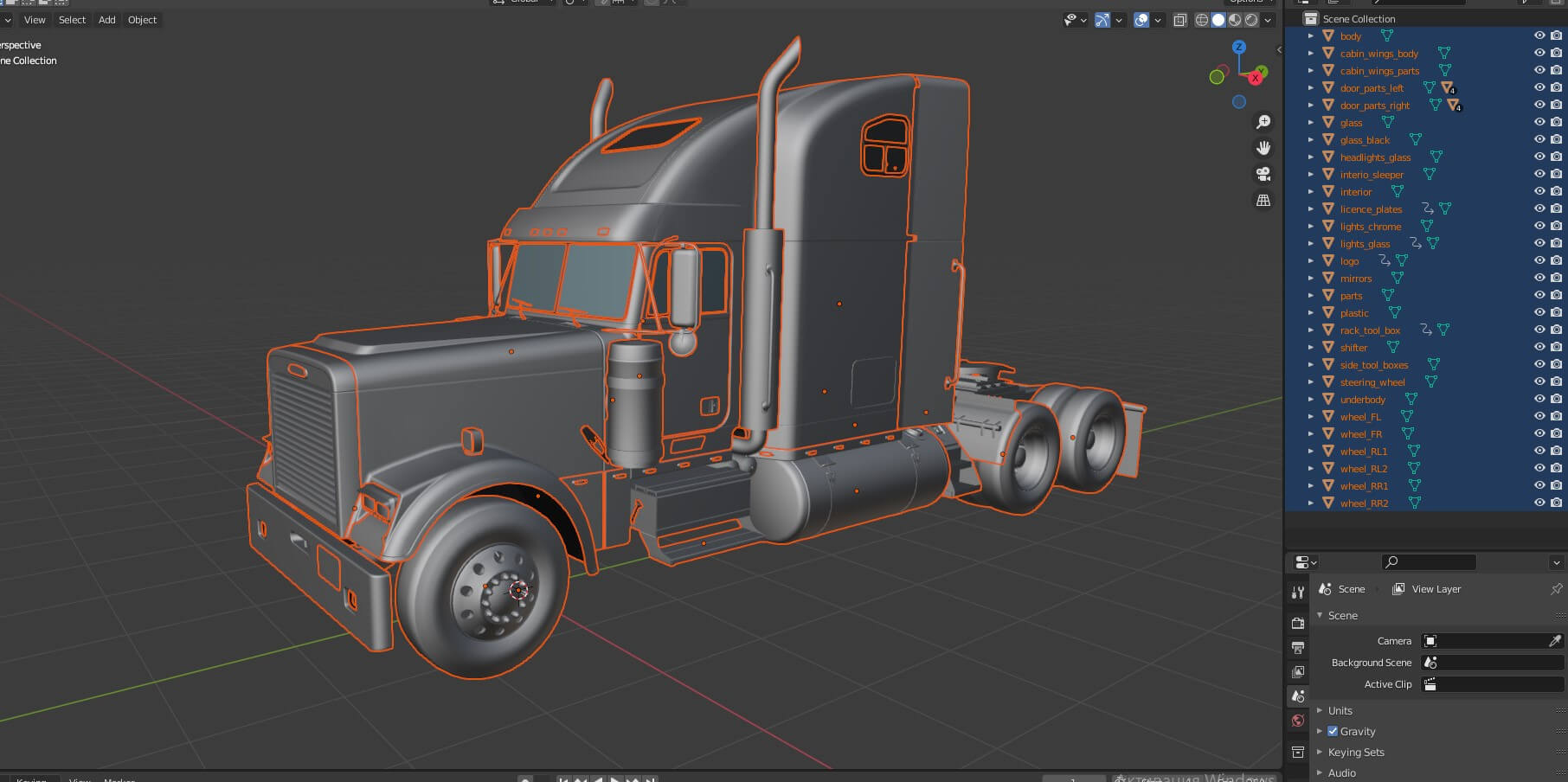
Task: Open the gizmo options dropdown arrow
Action: pyautogui.click(x=1119, y=20)
